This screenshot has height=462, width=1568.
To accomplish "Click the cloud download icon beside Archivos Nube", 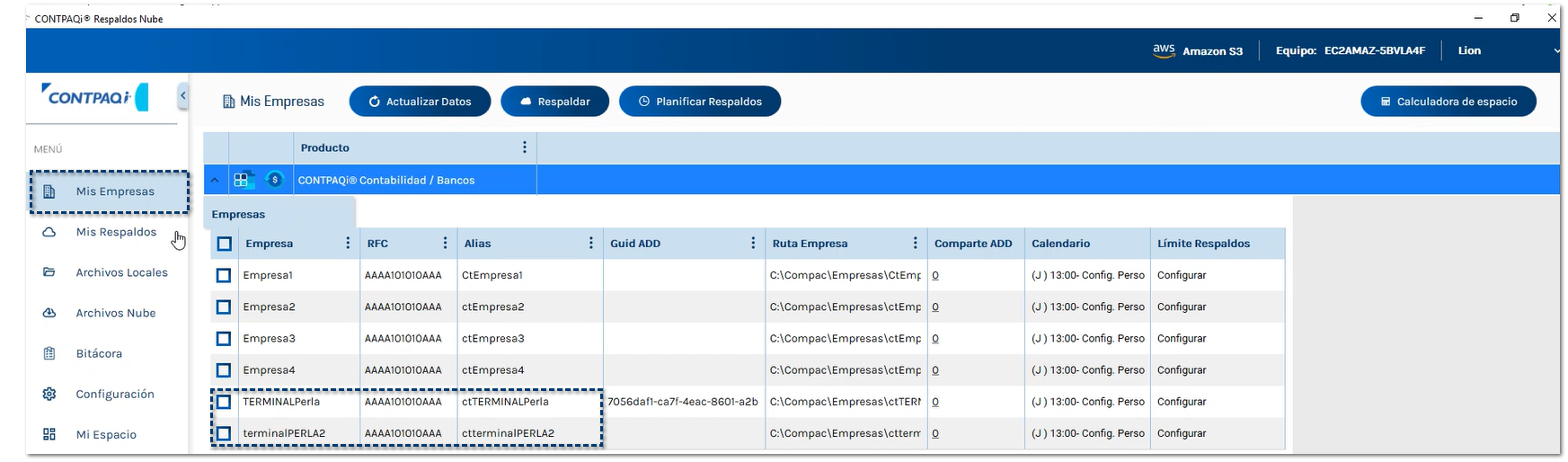I will point(49,313).
